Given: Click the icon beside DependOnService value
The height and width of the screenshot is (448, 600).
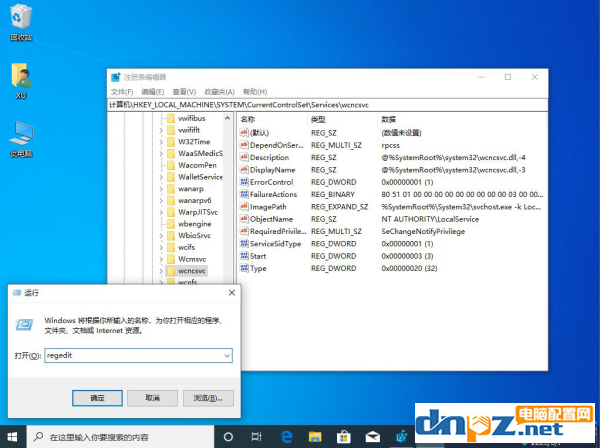Looking at the screenshot, I should (244, 145).
